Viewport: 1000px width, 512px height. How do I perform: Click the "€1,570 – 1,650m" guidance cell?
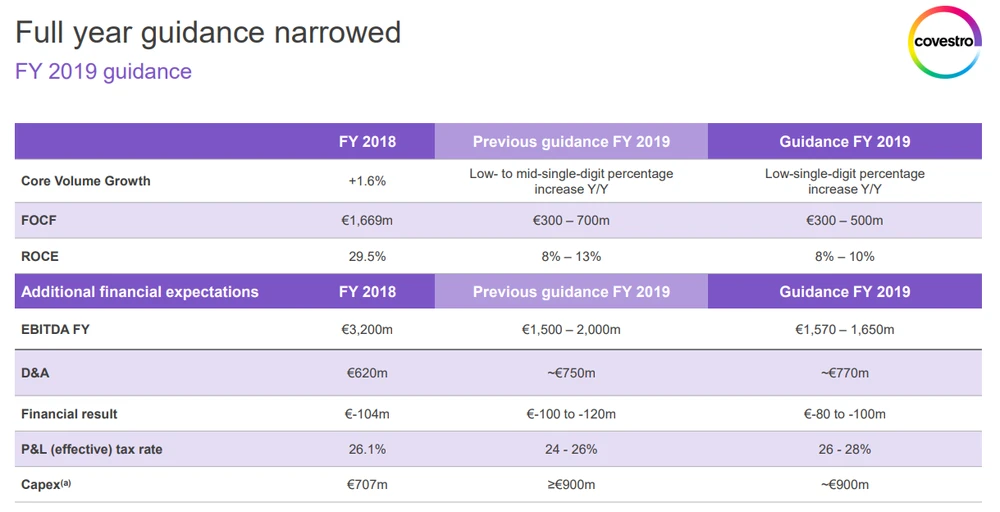tap(844, 329)
